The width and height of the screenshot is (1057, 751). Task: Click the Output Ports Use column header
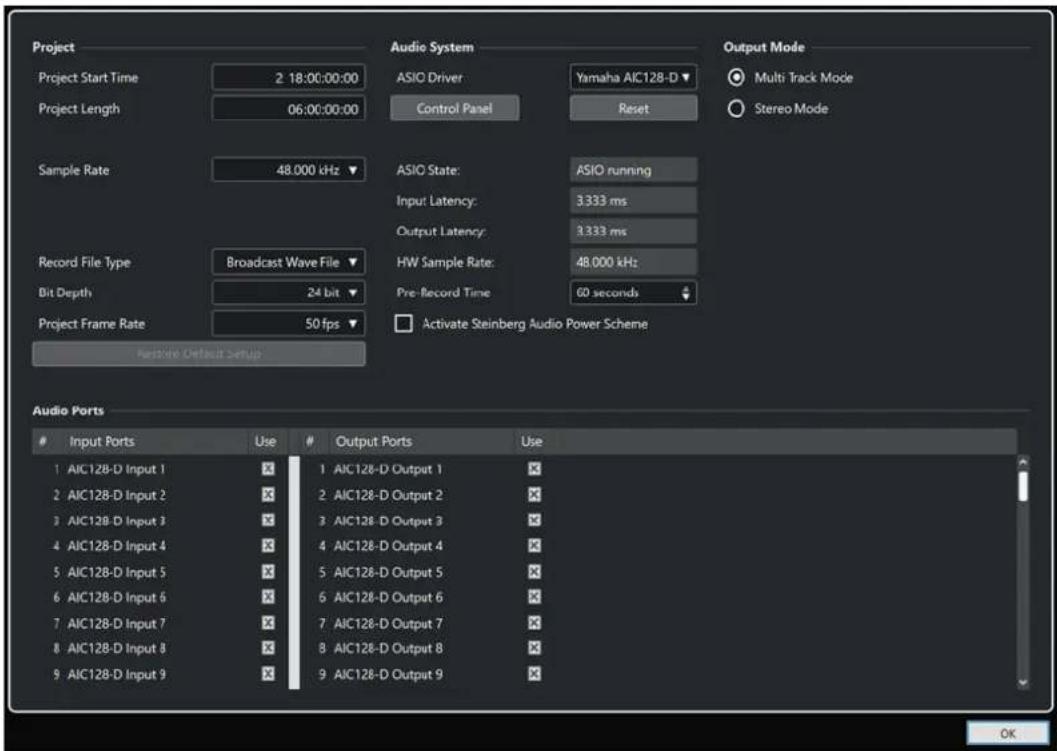coord(531,442)
